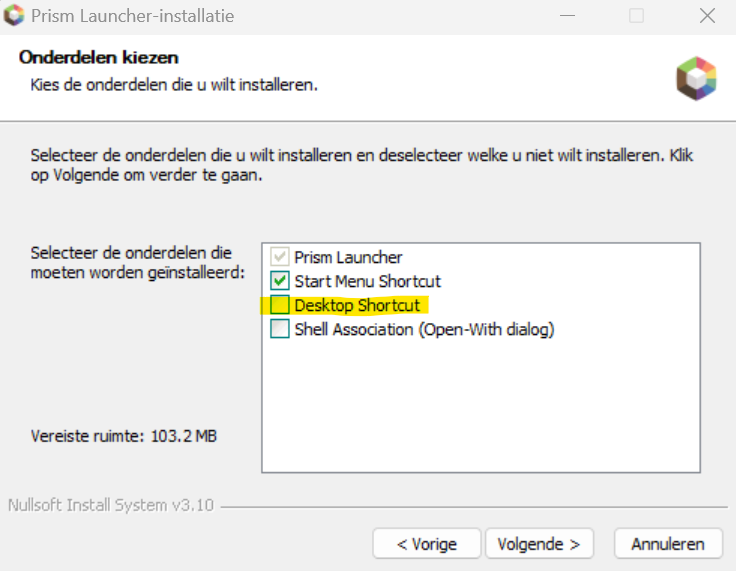Screen dimensions: 736x571
Task: Click the Prism Launcher title bar icon
Action: (14, 15)
